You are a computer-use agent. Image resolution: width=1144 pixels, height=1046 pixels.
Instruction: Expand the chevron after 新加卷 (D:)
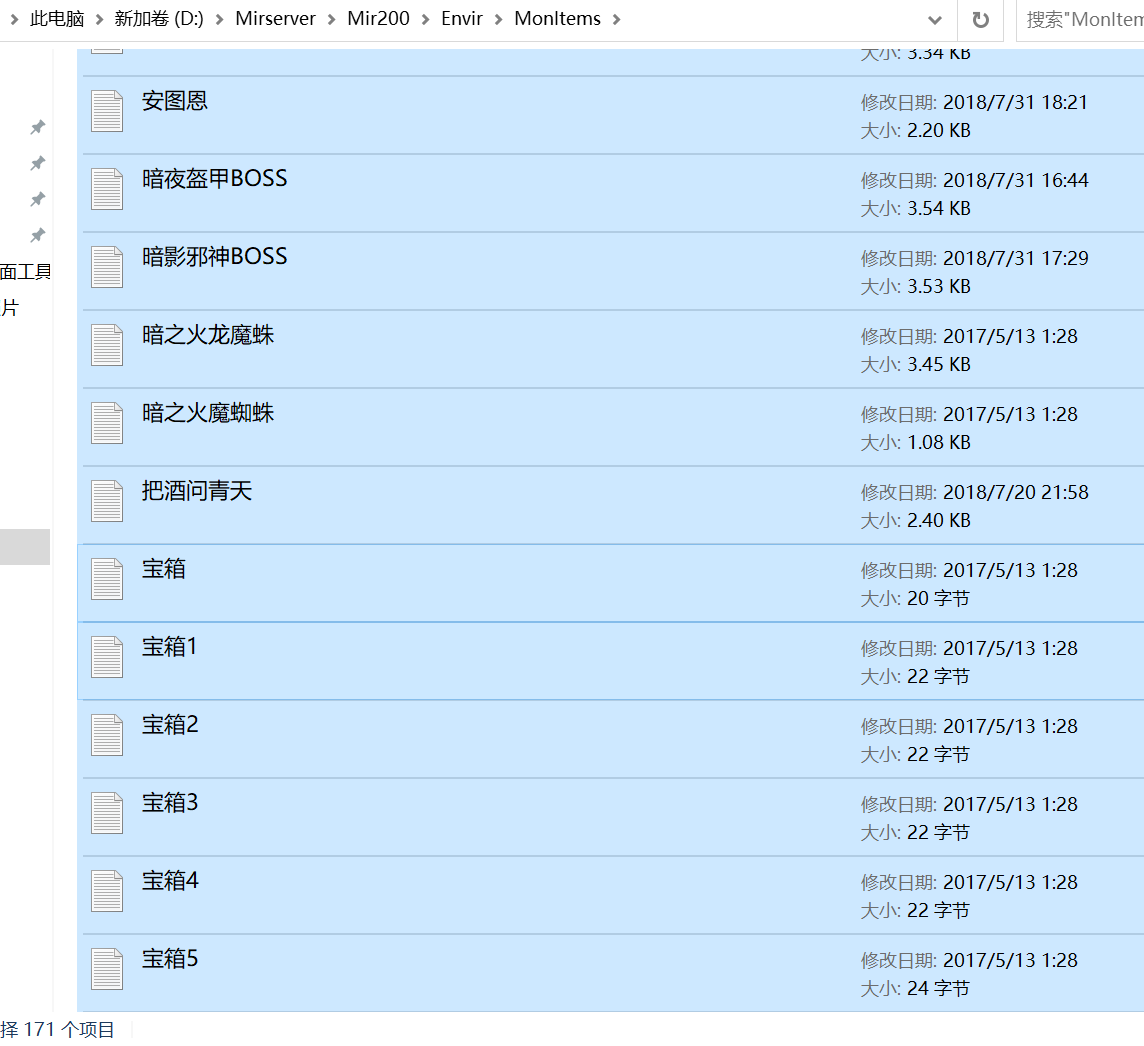219,20
